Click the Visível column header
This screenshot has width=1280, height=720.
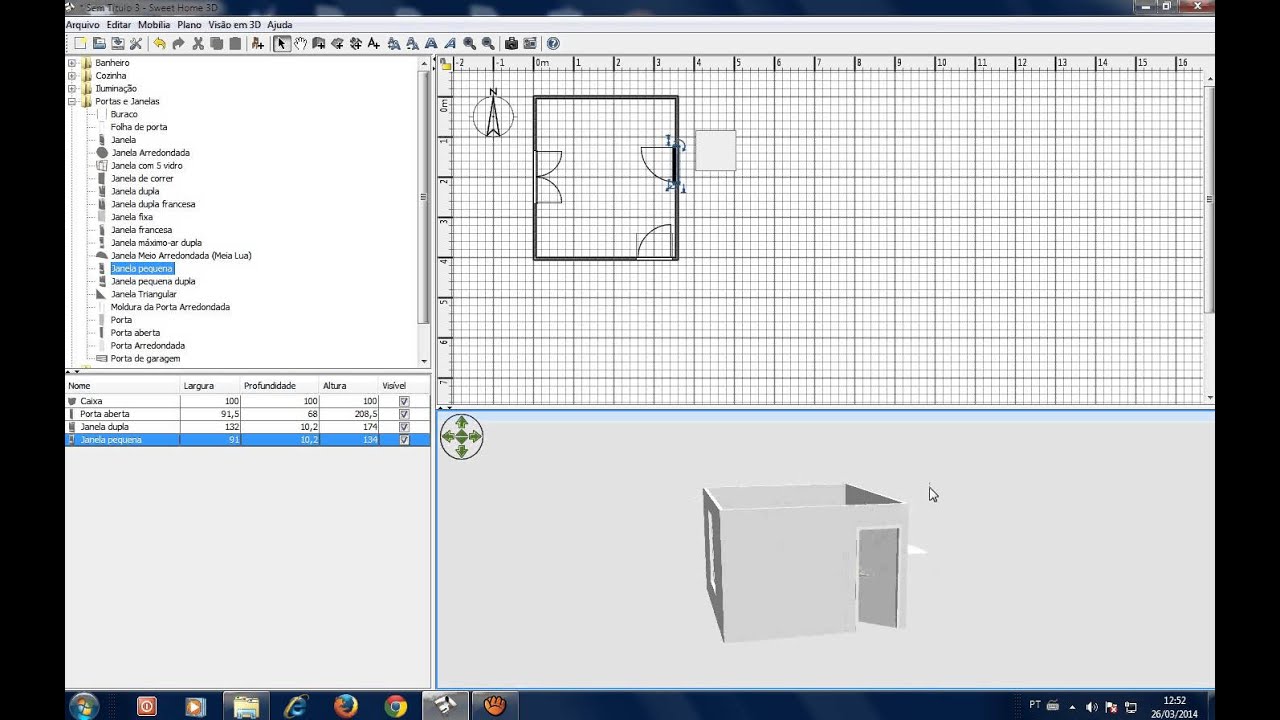coord(404,386)
